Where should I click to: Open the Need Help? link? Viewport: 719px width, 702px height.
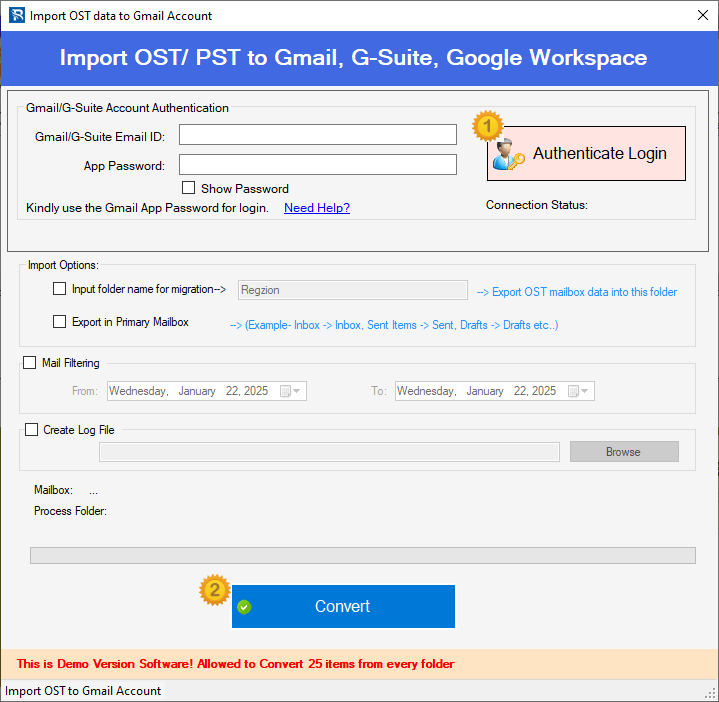pos(316,208)
